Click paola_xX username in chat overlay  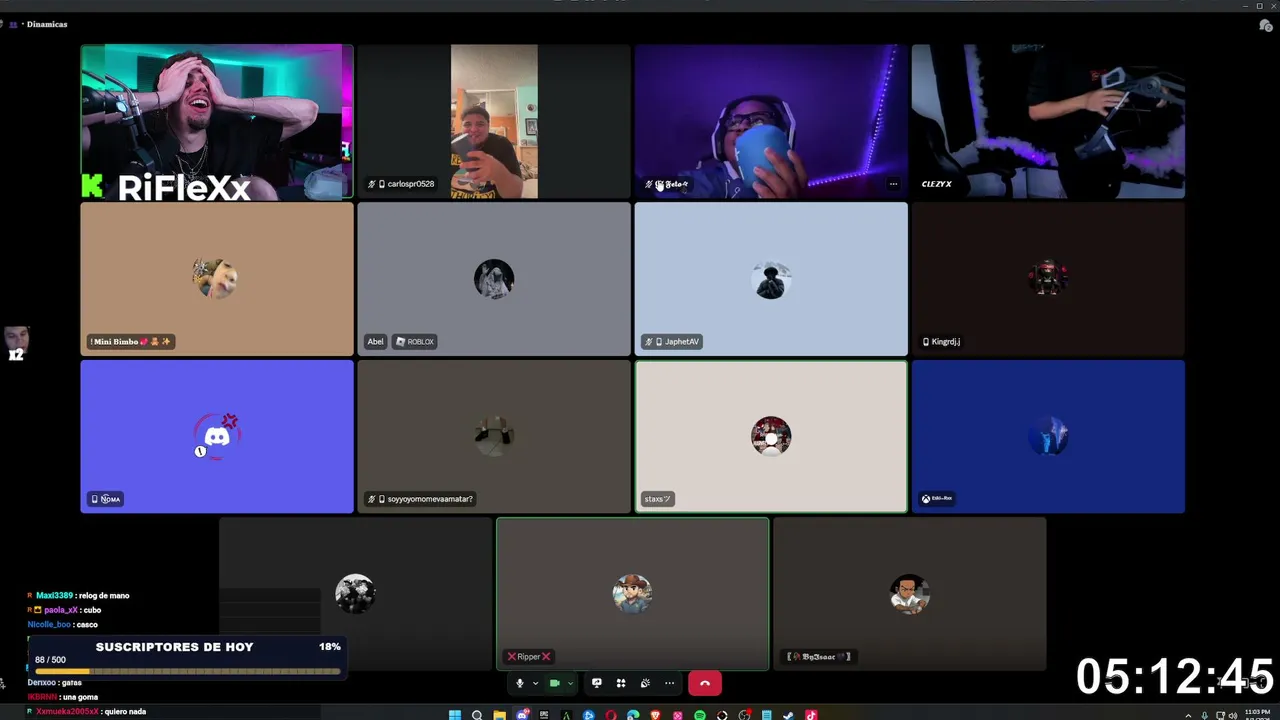click(x=61, y=610)
